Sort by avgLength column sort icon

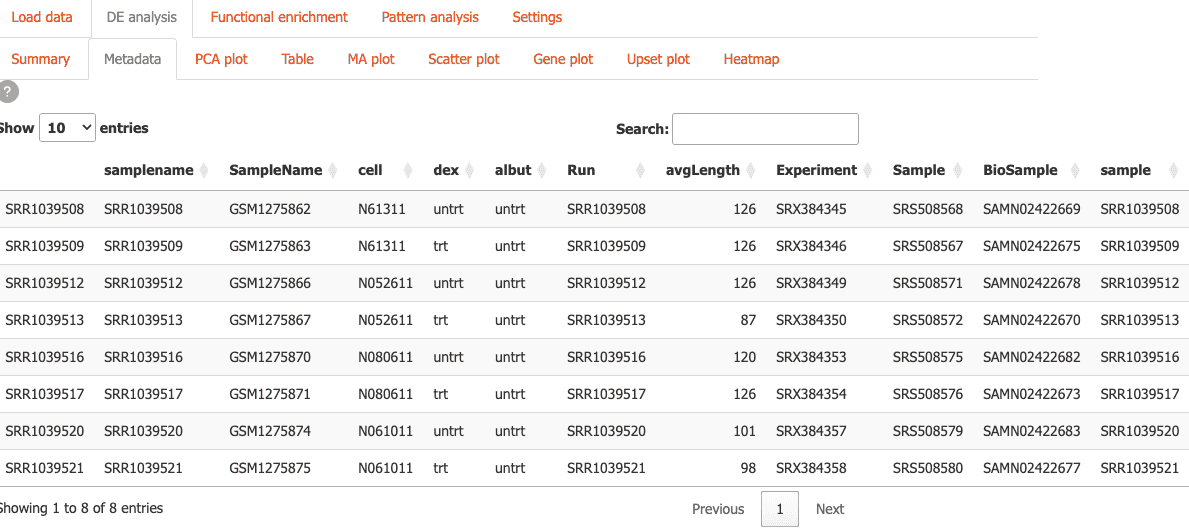[752, 171]
